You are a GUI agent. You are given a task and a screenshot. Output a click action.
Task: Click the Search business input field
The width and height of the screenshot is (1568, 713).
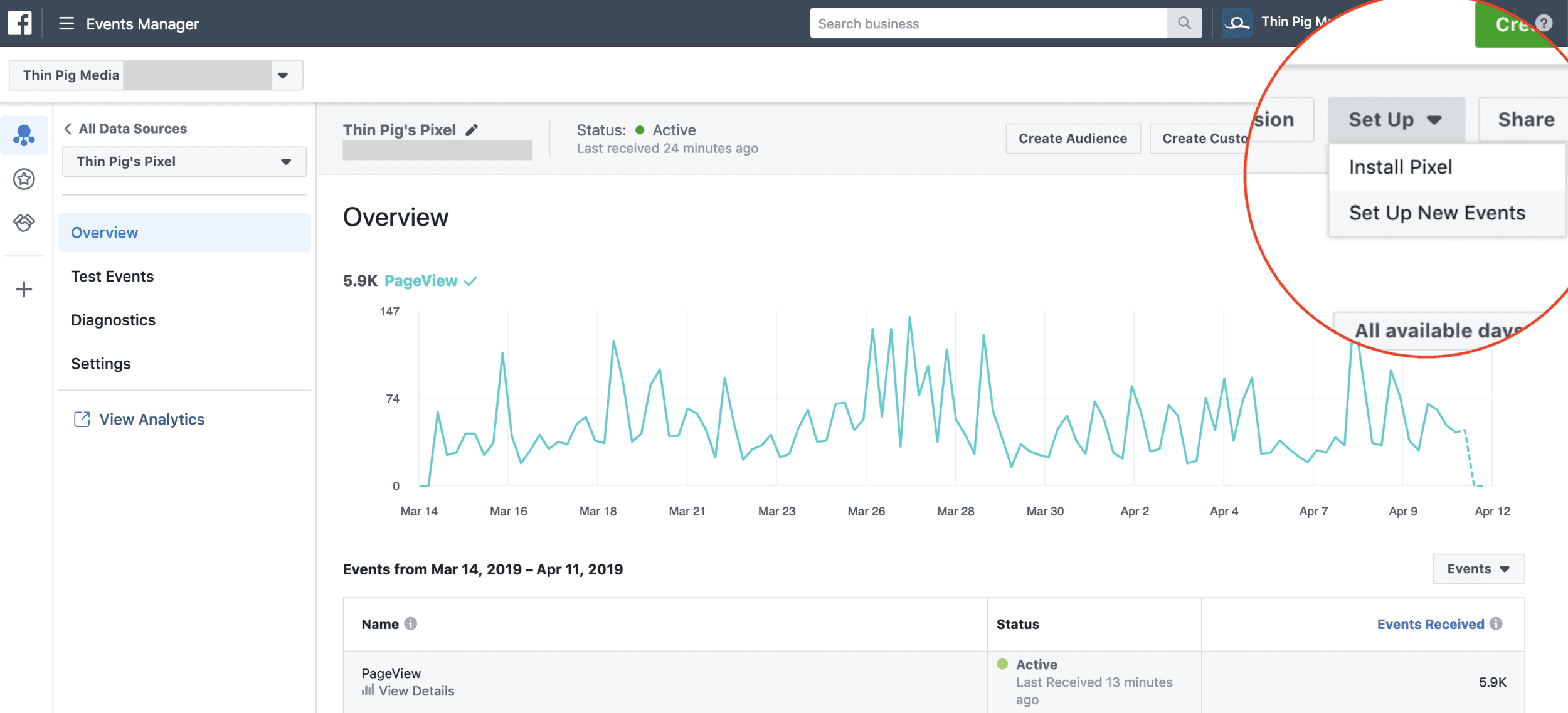988,23
